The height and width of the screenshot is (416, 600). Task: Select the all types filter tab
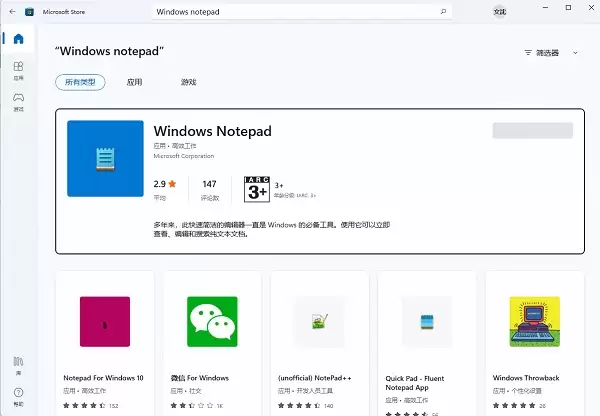[x=80, y=82]
